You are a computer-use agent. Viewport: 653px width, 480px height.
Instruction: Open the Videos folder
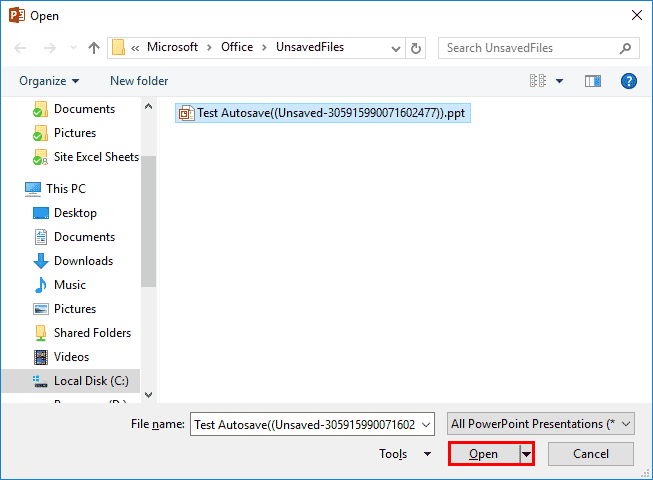(61, 357)
